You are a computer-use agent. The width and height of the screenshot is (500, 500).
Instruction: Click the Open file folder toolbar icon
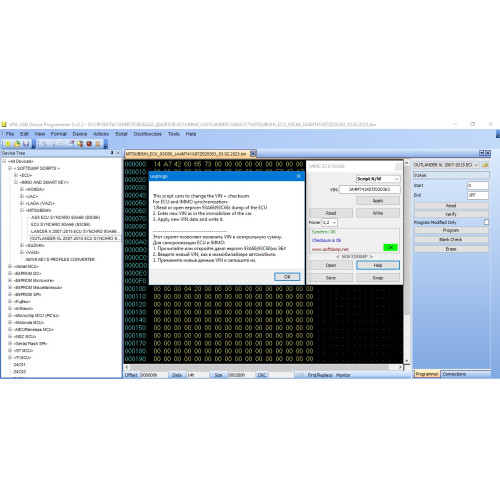coord(17,144)
